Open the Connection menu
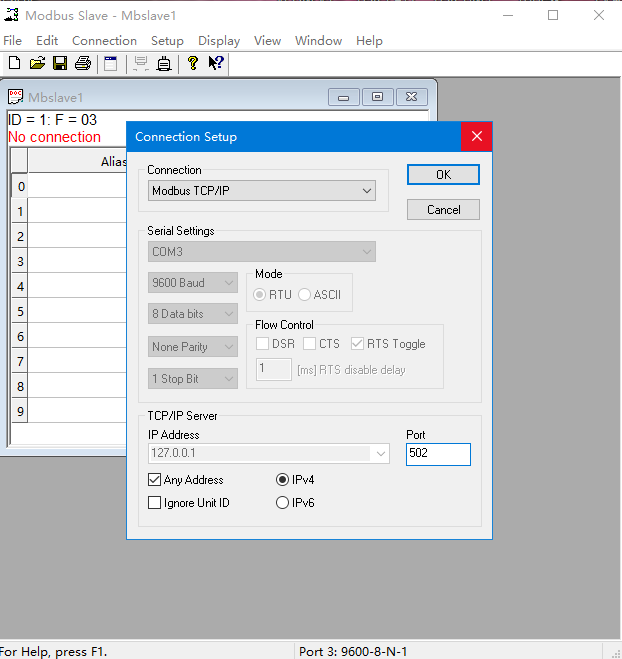The height and width of the screenshot is (659, 622). click(104, 41)
